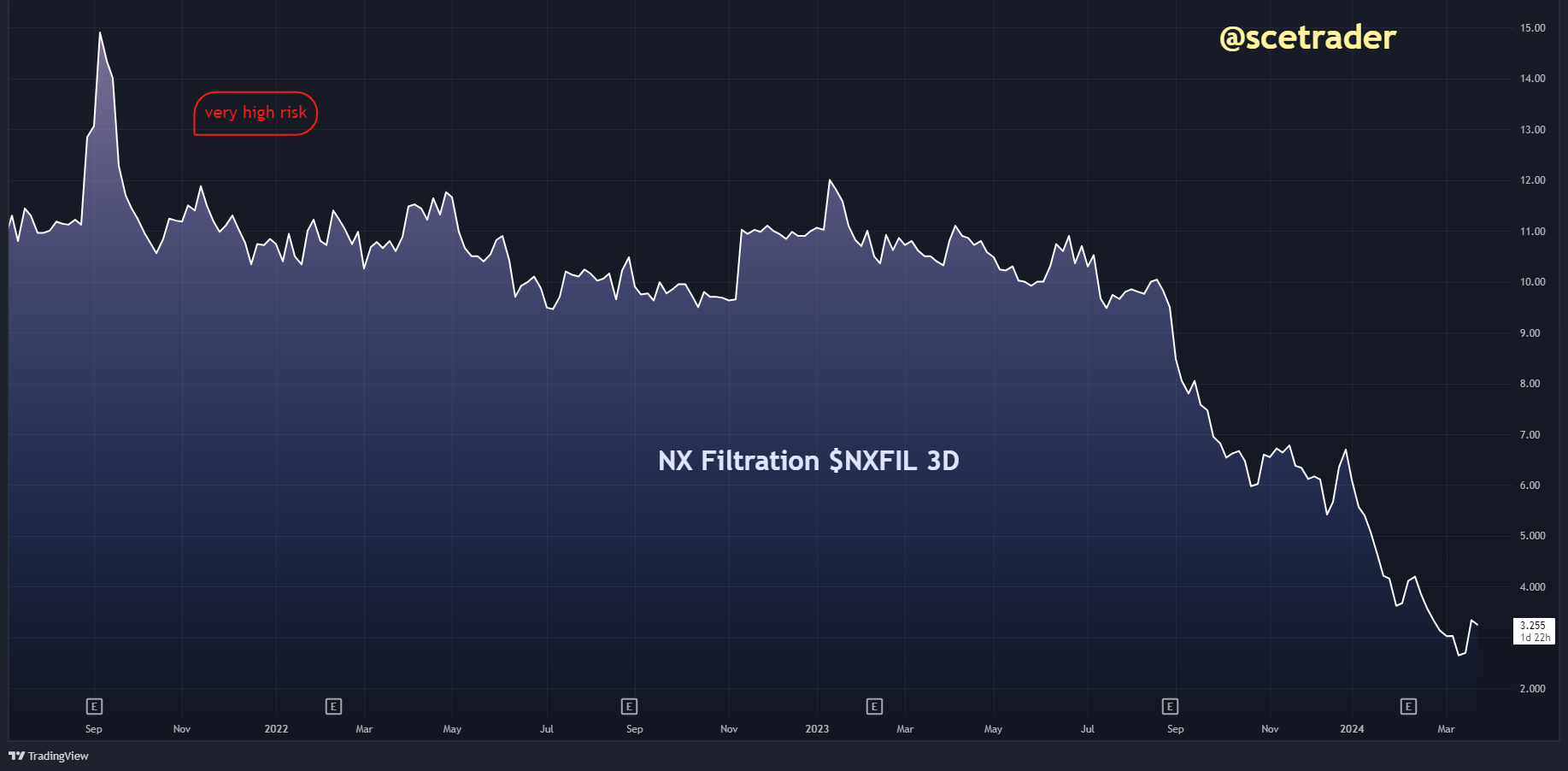Click the 11.00 price axis label
Screen dimensions: 1568x771
[x=1533, y=232]
